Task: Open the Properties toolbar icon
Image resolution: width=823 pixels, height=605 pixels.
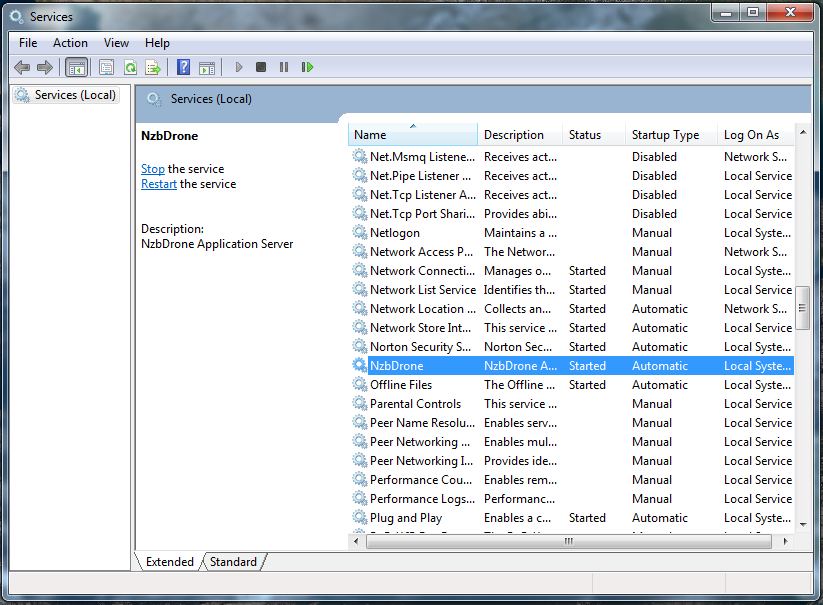Action: click(x=107, y=67)
